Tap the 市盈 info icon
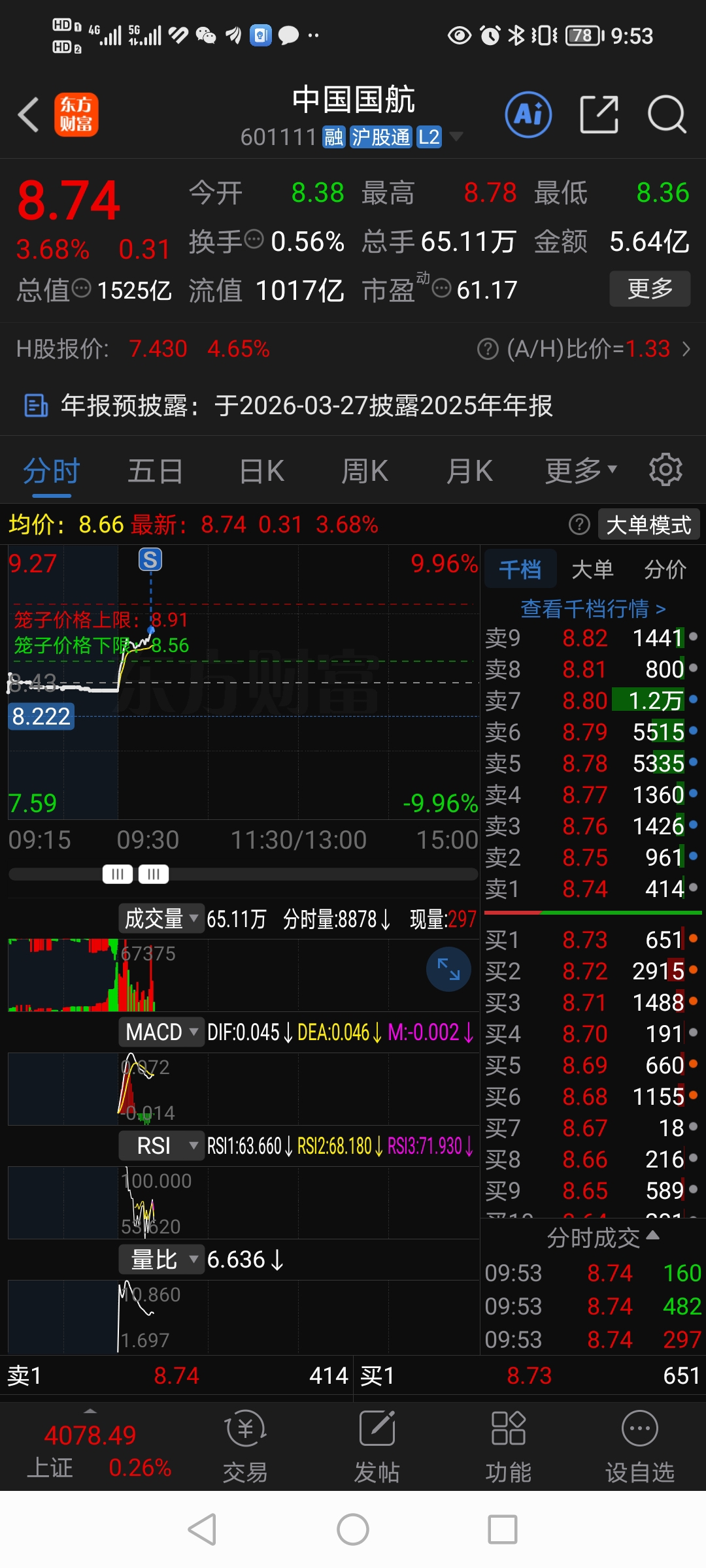This screenshot has height=1568, width=706. pyautogui.click(x=442, y=287)
